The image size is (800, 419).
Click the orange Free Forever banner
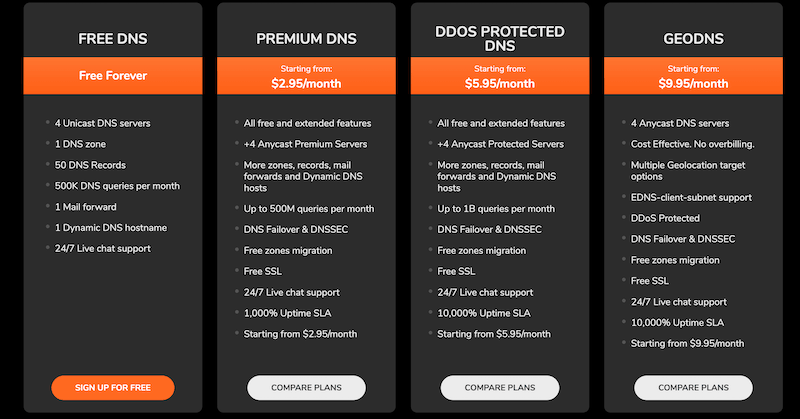coord(113,75)
